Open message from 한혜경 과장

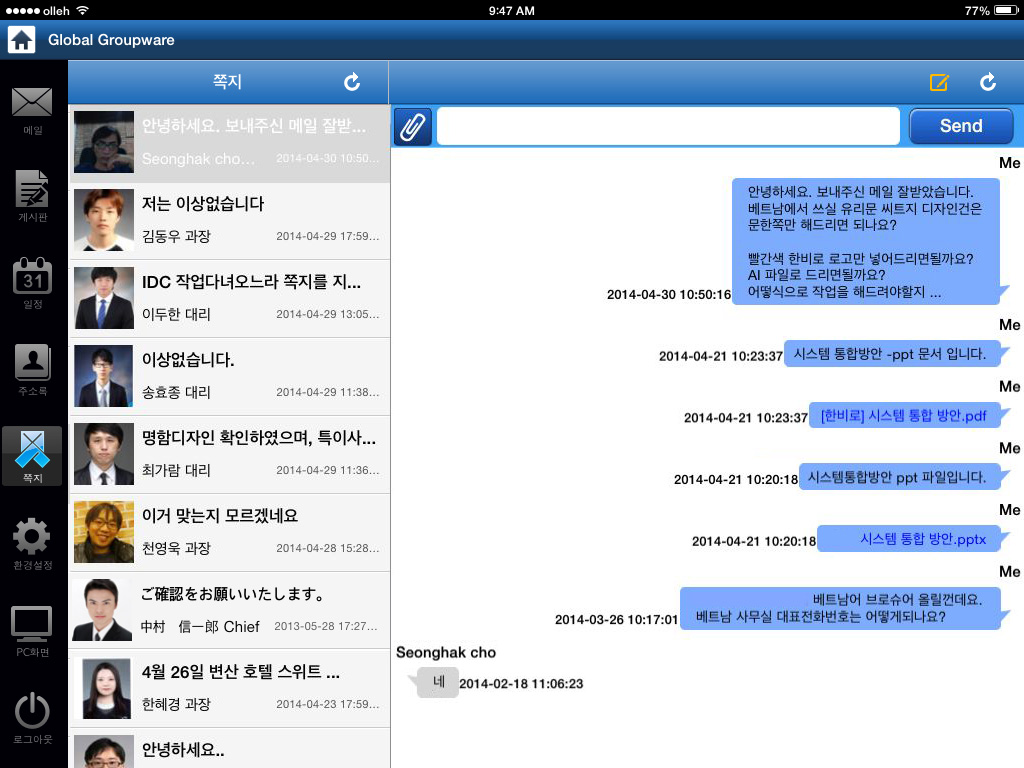tap(229, 688)
